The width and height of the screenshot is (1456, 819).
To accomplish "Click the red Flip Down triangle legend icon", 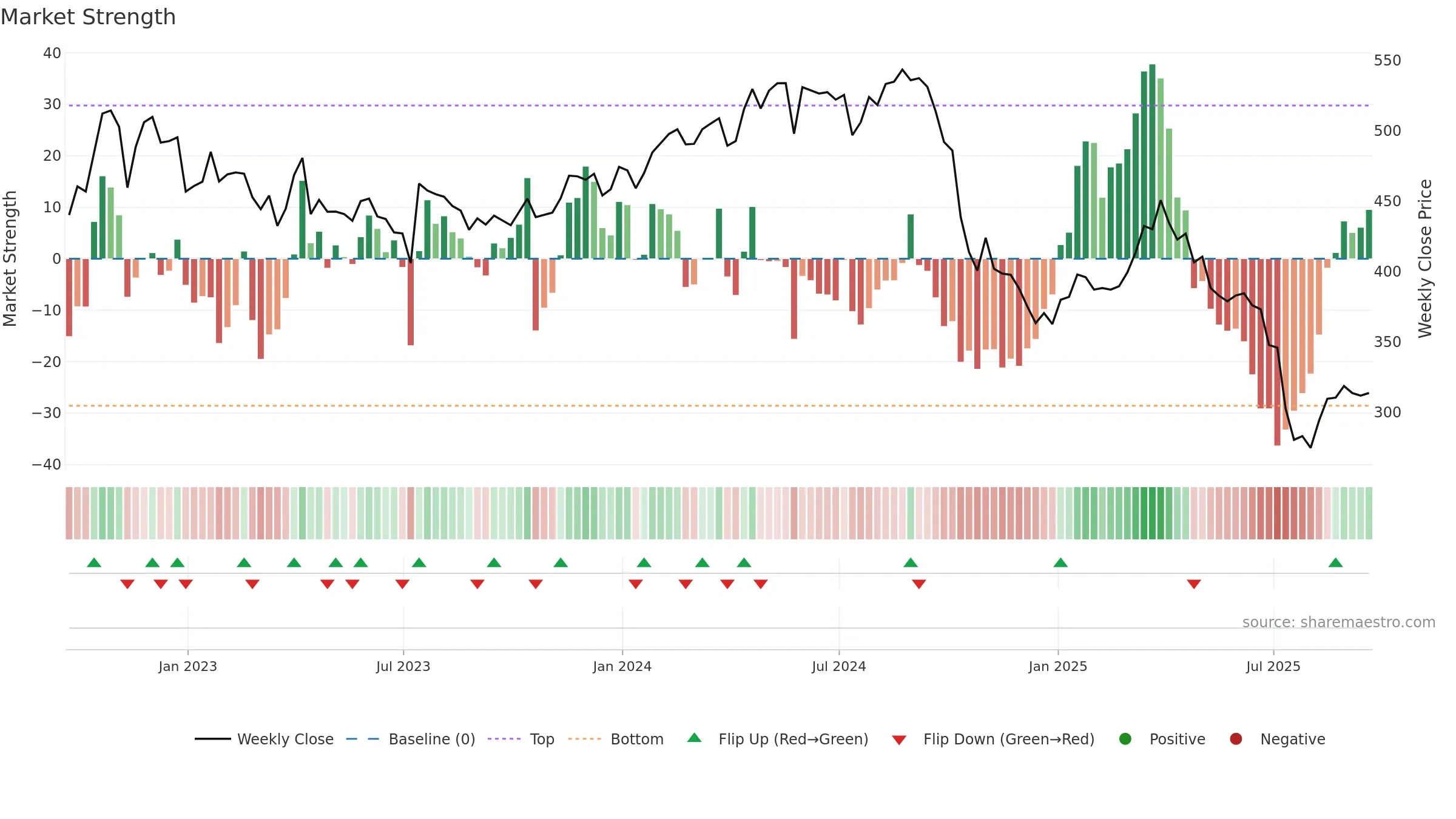I will (x=900, y=740).
